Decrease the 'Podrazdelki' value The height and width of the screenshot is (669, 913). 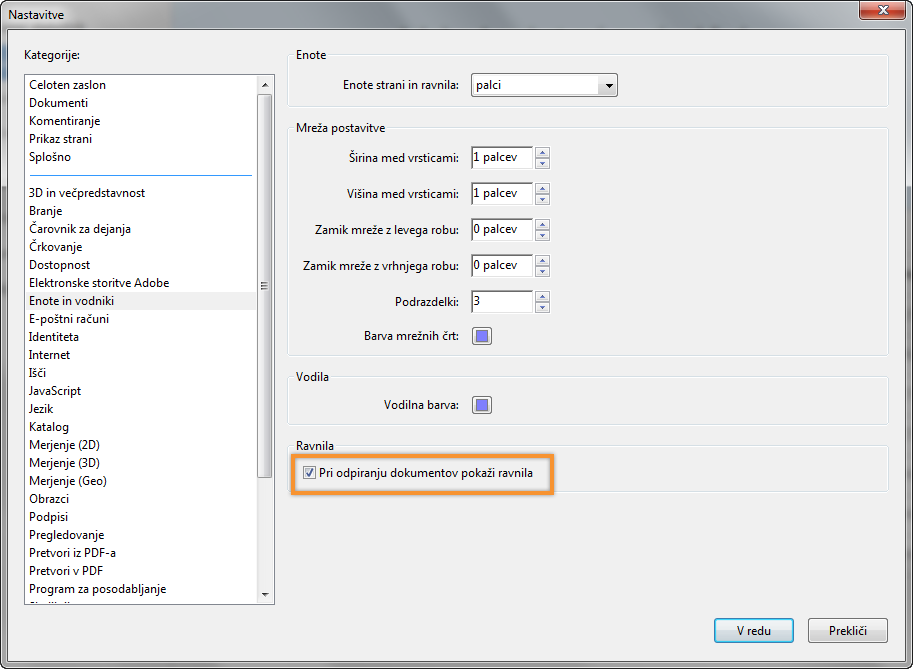pyautogui.click(x=542, y=307)
